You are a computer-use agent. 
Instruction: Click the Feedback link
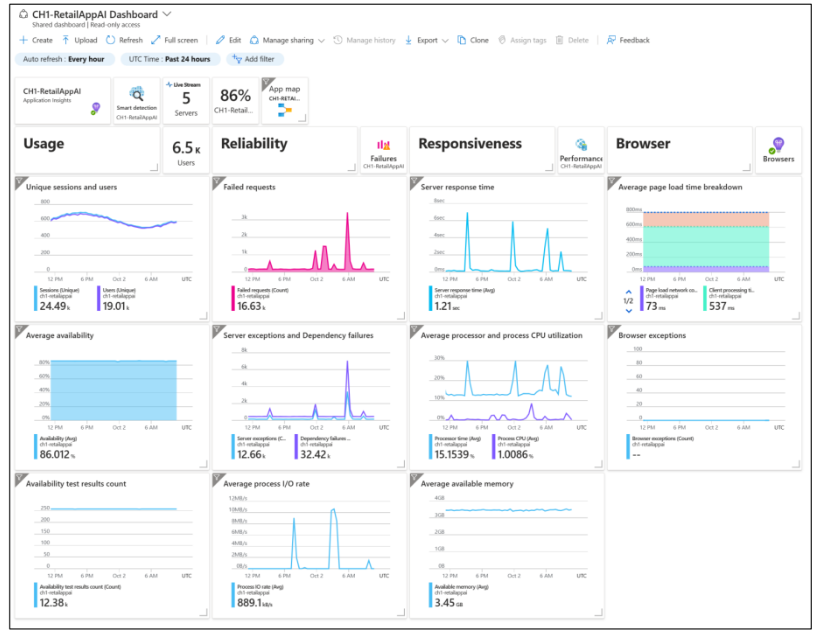[628, 40]
